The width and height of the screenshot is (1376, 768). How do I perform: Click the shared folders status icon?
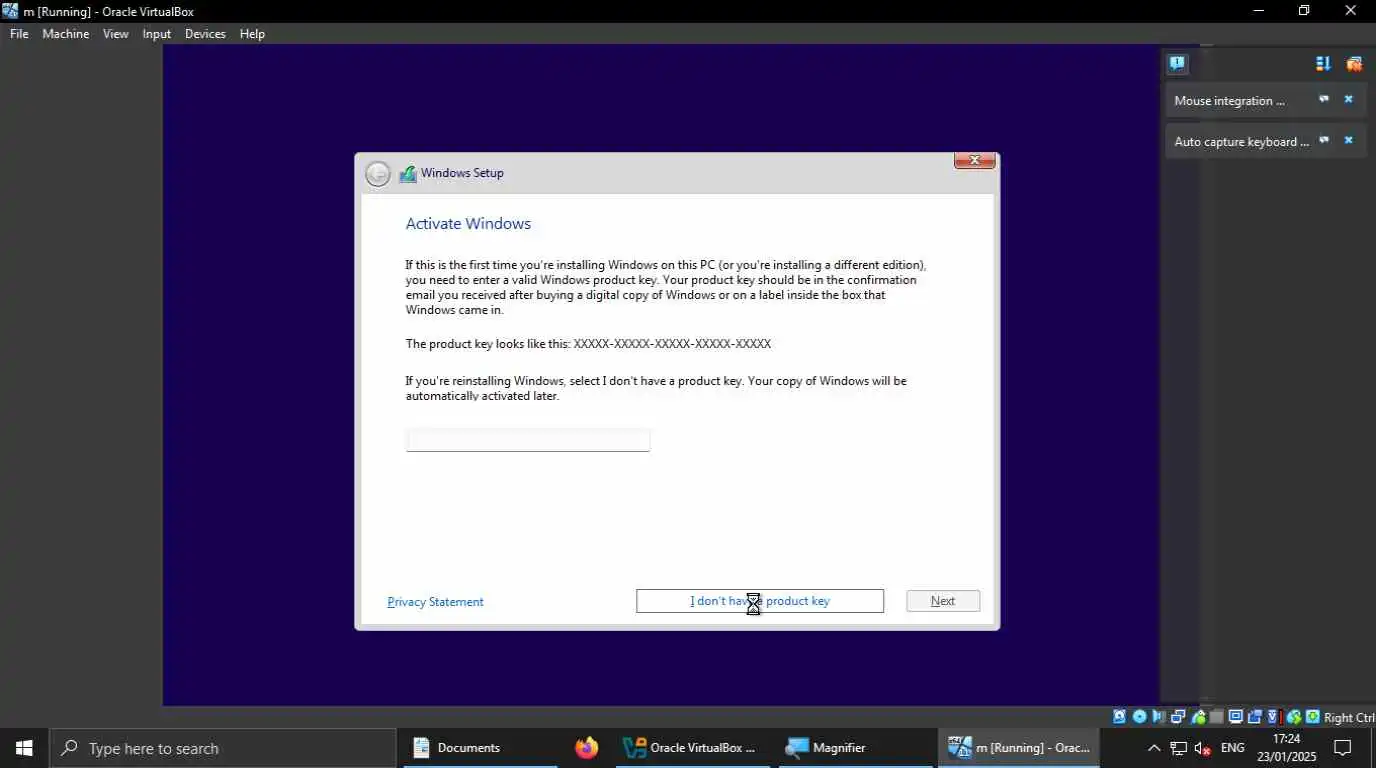tap(1216, 717)
